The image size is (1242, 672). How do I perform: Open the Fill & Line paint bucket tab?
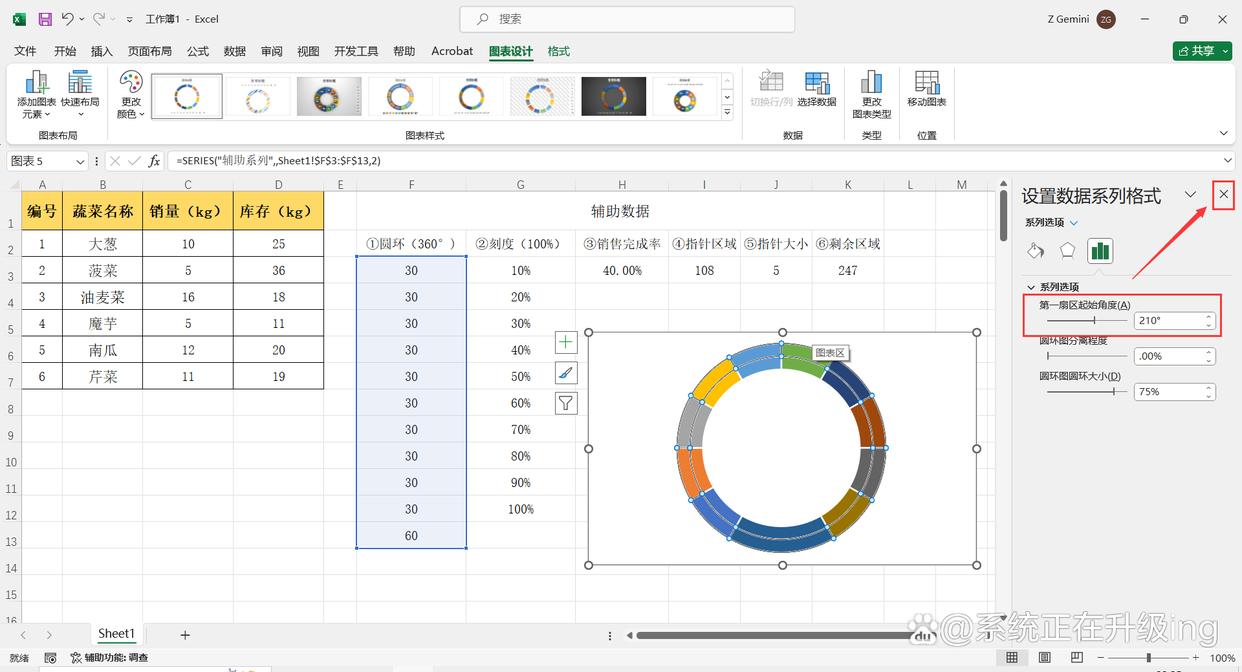pyautogui.click(x=1036, y=250)
